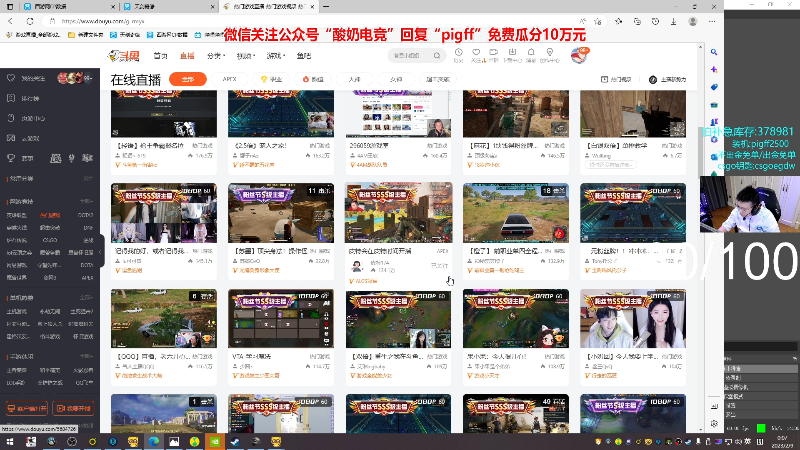The width and height of the screenshot is (800, 450).
Task: Open the stream thumbnail showing two people
Action: 633,319
